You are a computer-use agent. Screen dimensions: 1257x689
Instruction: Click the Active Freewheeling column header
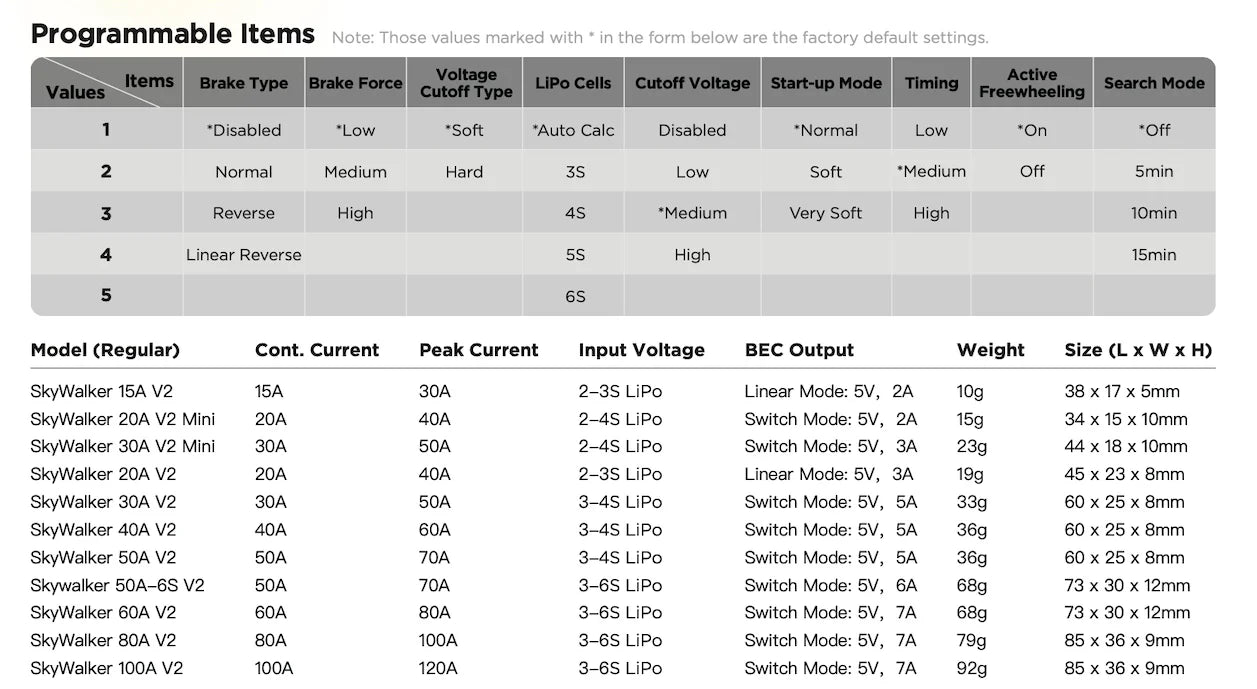click(x=1032, y=83)
